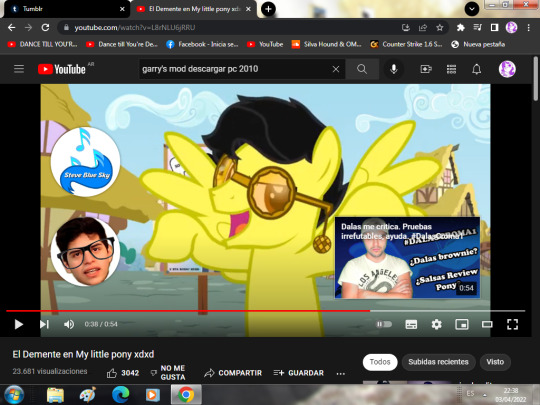This screenshot has height=405, width=540.
Task: Open Facebook - Inicia se... bookmark
Action: 202,44
